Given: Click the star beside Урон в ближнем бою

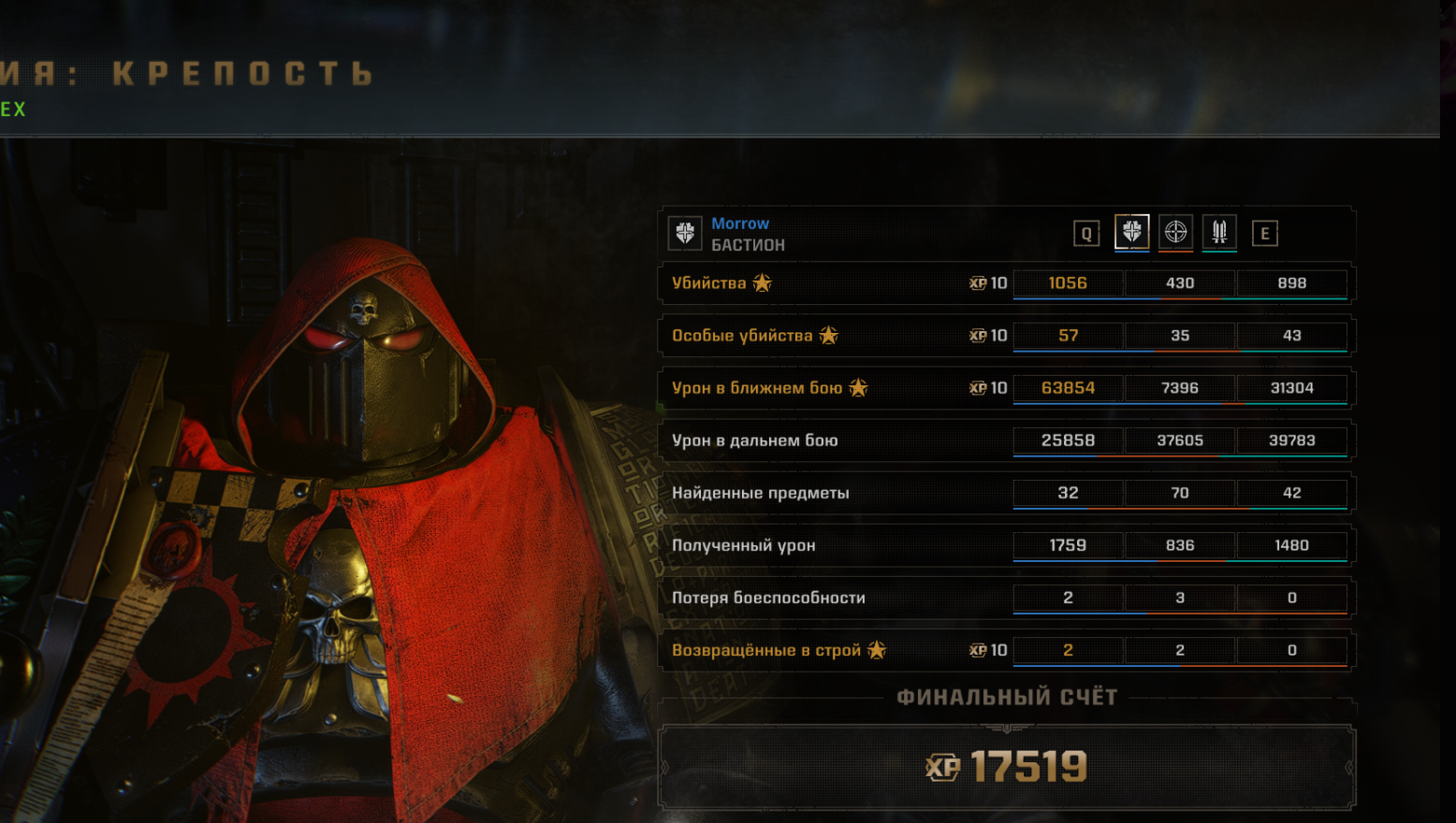Looking at the screenshot, I should click(x=858, y=387).
